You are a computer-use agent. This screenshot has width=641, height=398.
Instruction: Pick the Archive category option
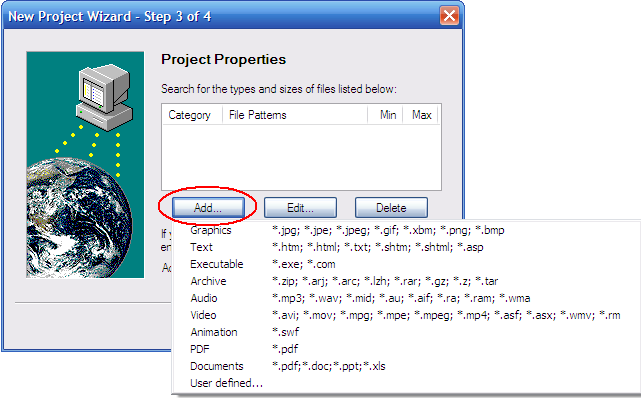406,281
